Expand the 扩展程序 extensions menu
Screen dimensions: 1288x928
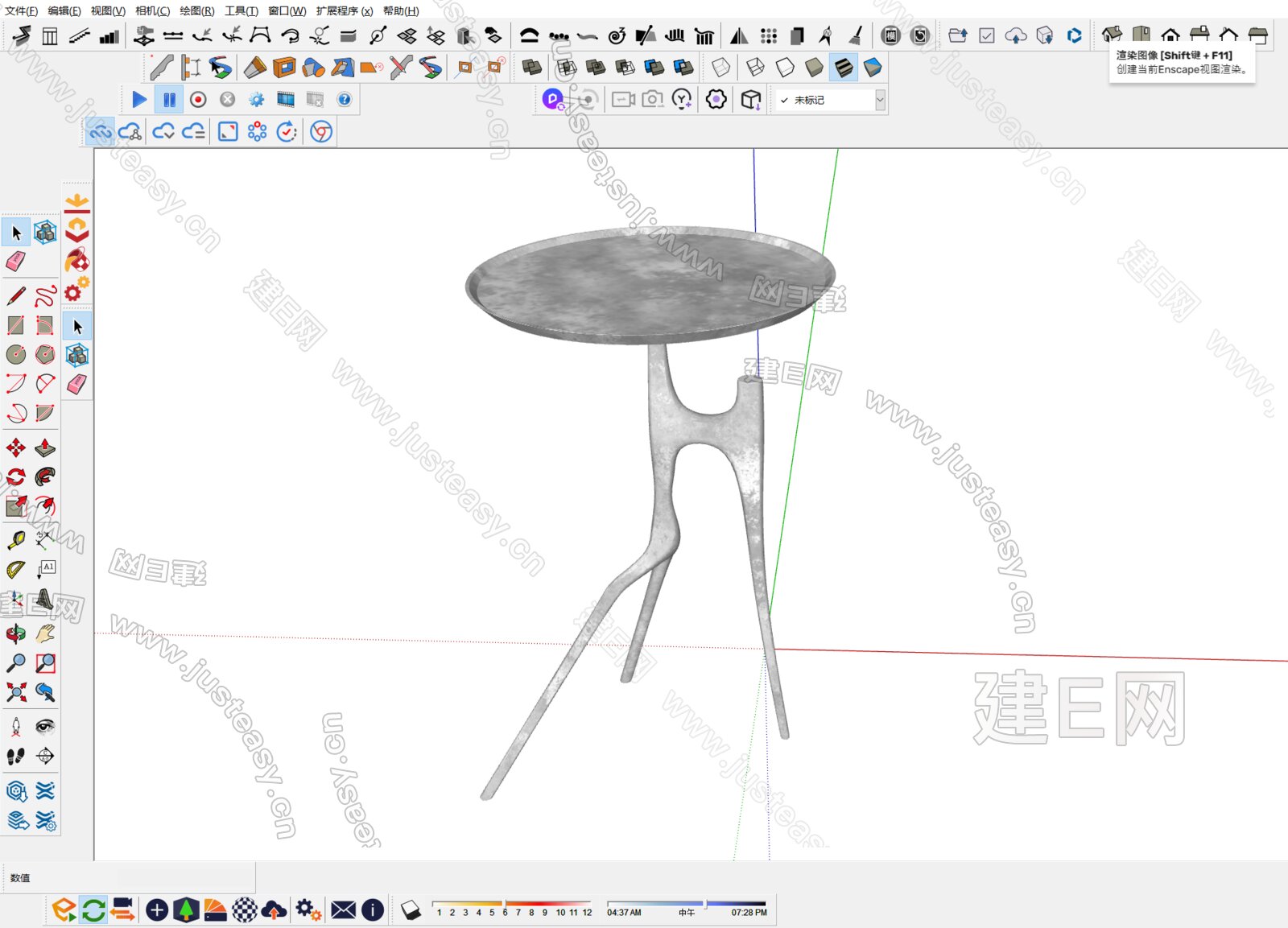coord(344,10)
